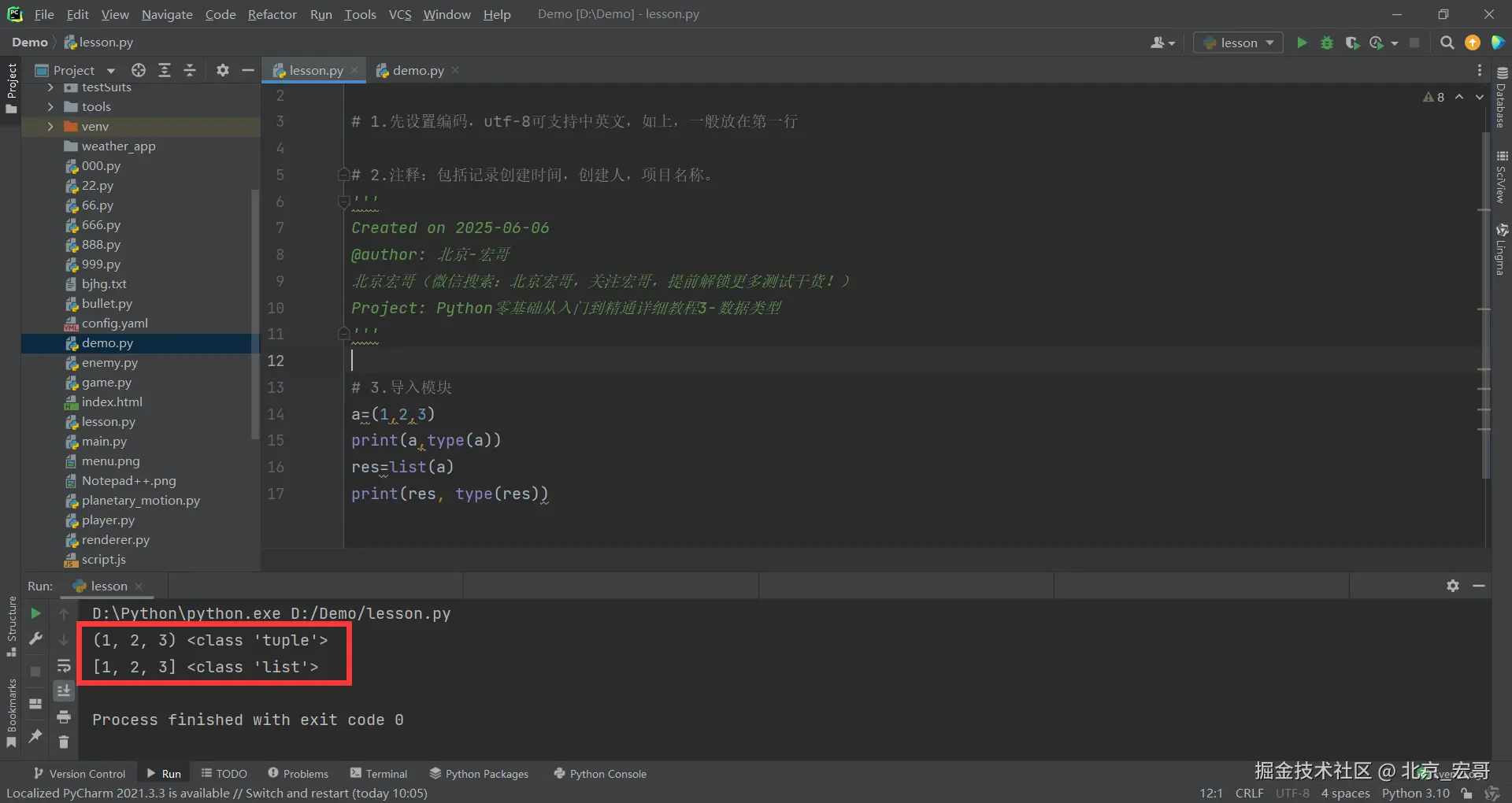This screenshot has width=1512, height=803.
Task: Collapse all in Project panel
Action: point(190,70)
